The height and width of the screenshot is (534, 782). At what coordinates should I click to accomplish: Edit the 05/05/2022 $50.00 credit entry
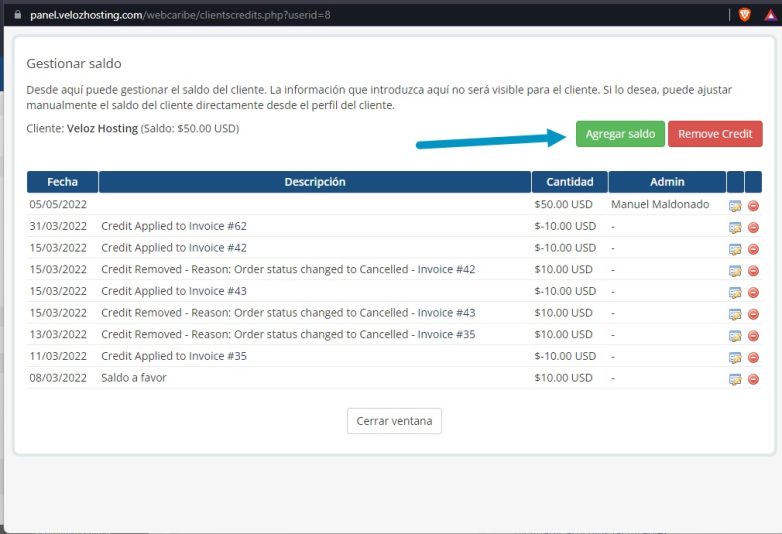click(736, 205)
